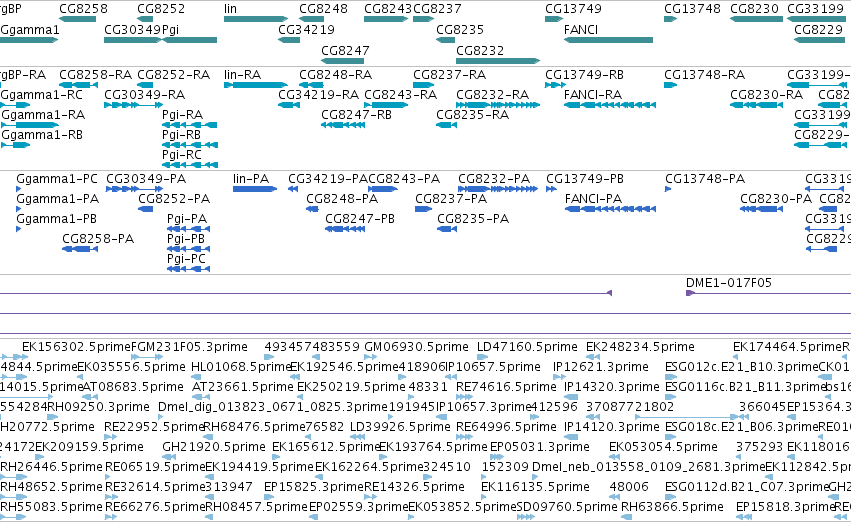Image resolution: width=851 pixels, height=522 pixels.
Task: Open the CG8230 gene label
Action: 754,9
